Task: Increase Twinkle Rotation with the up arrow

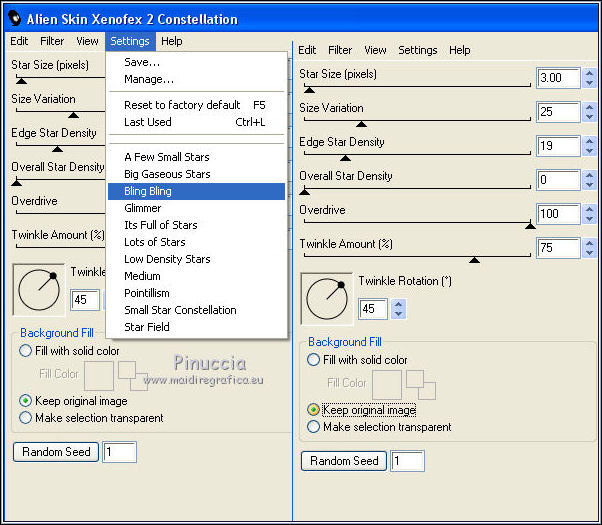Action: [399, 305]
